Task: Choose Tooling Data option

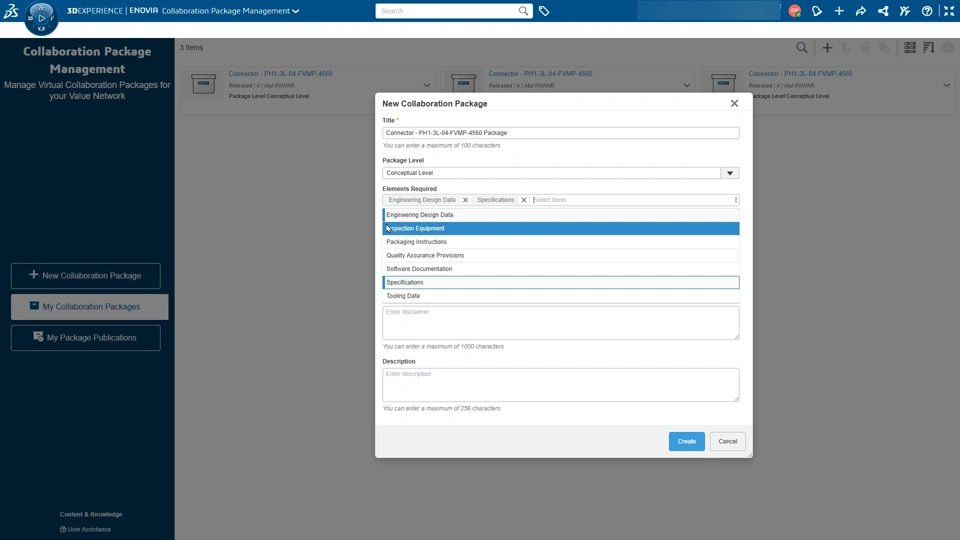Action: click(x=561, y=296)
